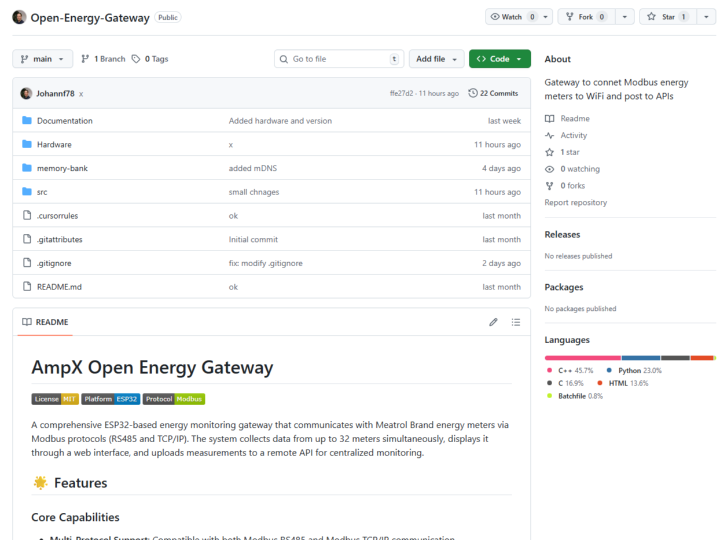Viewport: 720px width, 540px height.
Task: Click the .gitignore file icon
Action: [27, 263]
